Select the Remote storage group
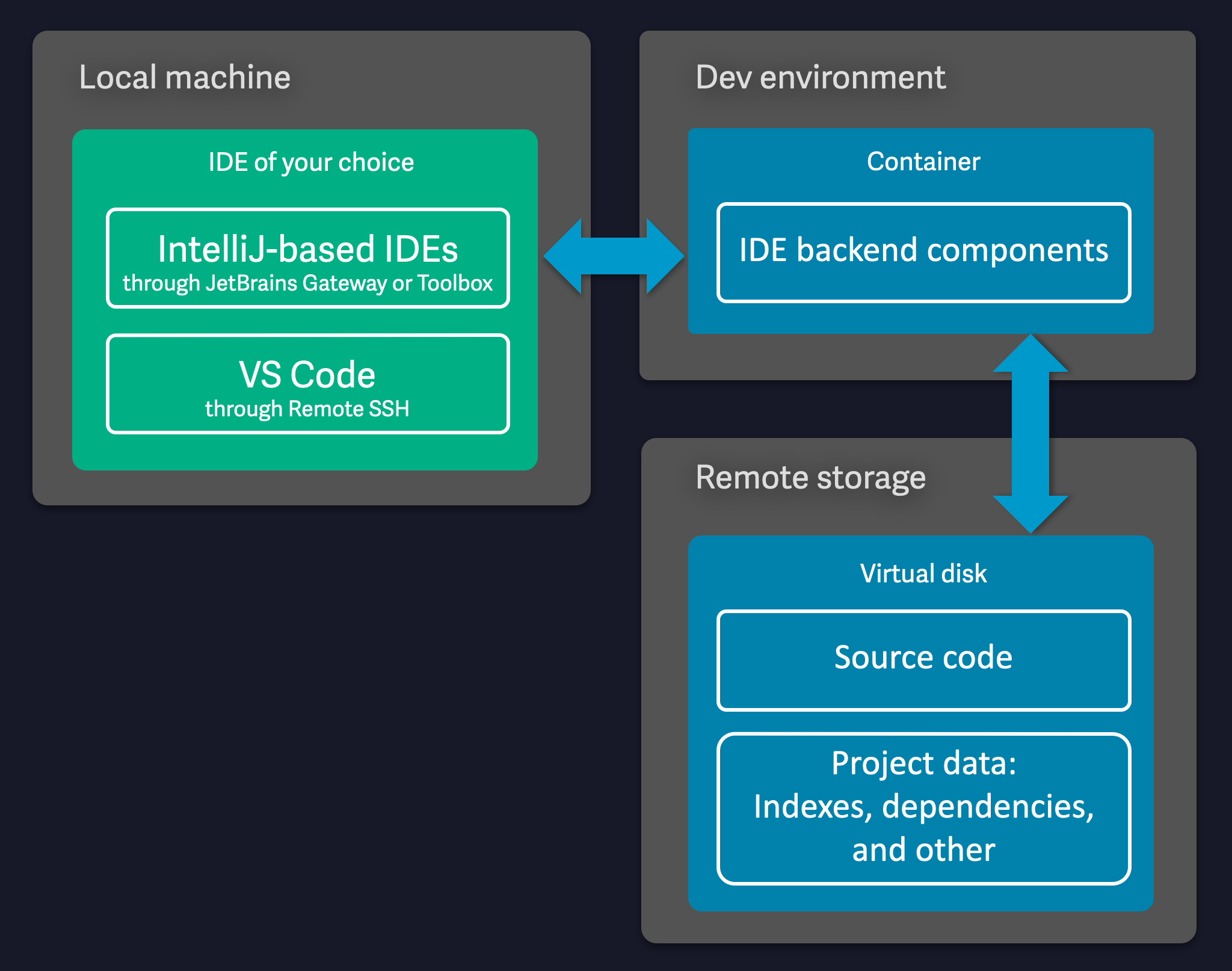 coord(812,477)
